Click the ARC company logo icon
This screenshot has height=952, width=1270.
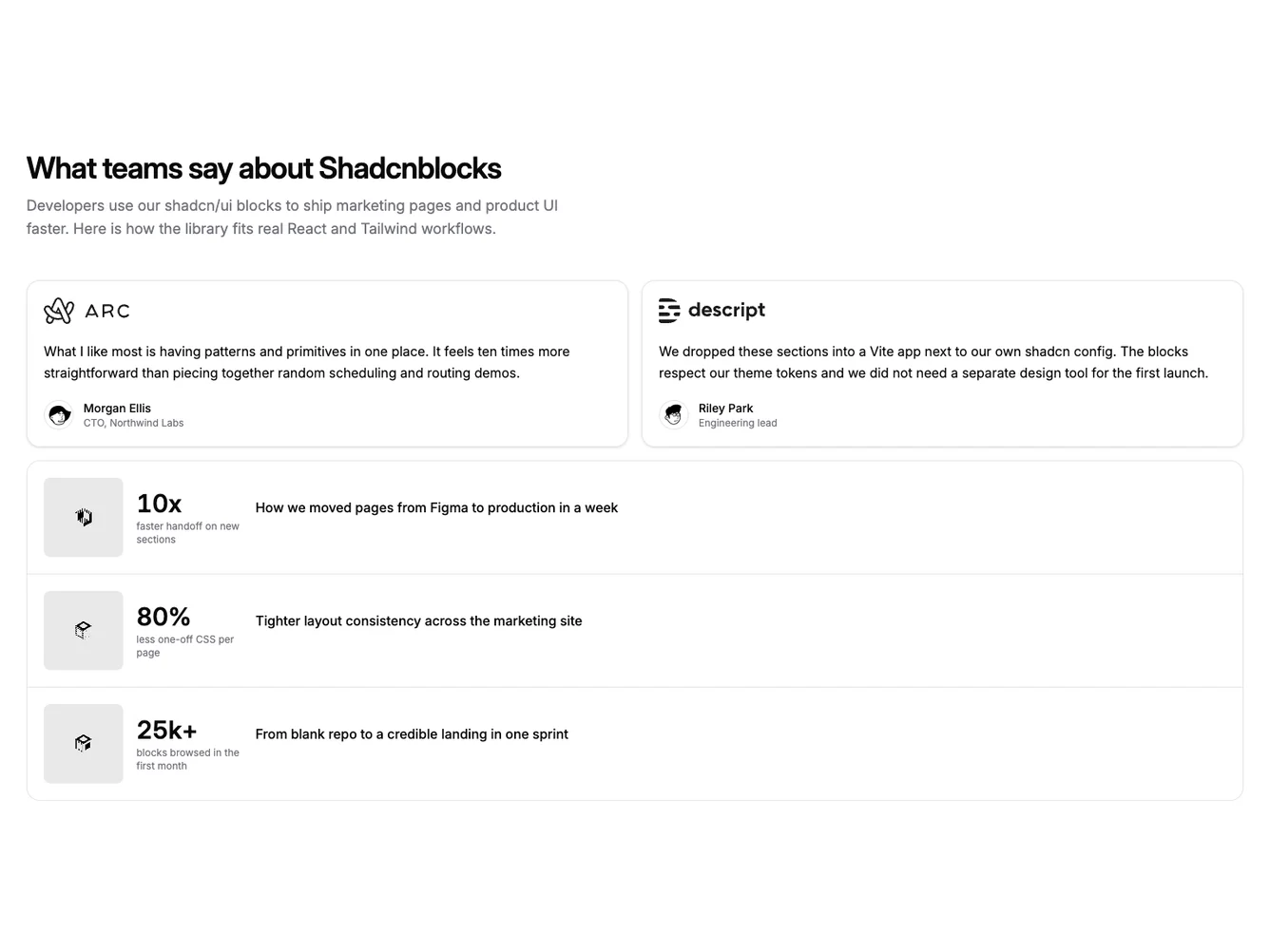[59, 310]
